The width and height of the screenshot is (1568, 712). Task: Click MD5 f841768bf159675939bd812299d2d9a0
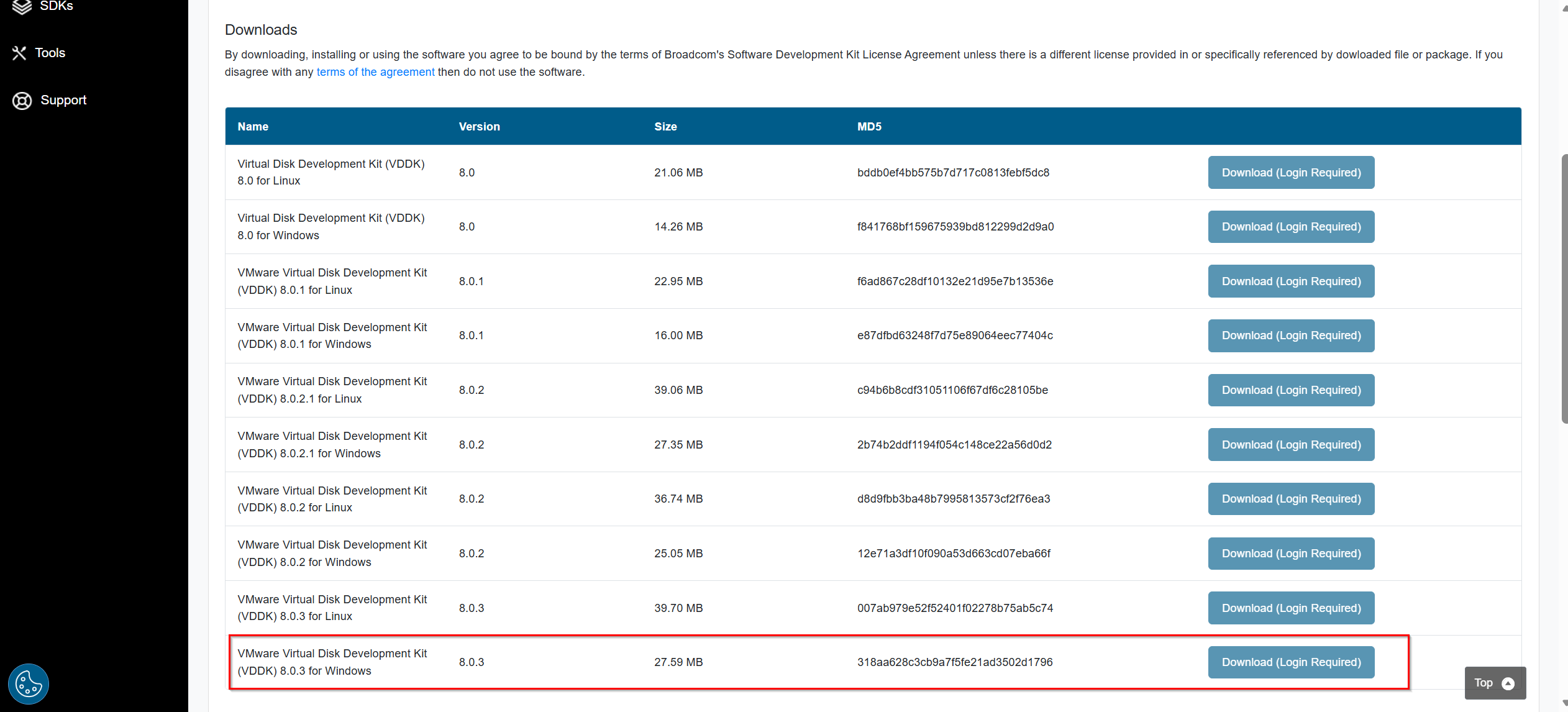955,227
